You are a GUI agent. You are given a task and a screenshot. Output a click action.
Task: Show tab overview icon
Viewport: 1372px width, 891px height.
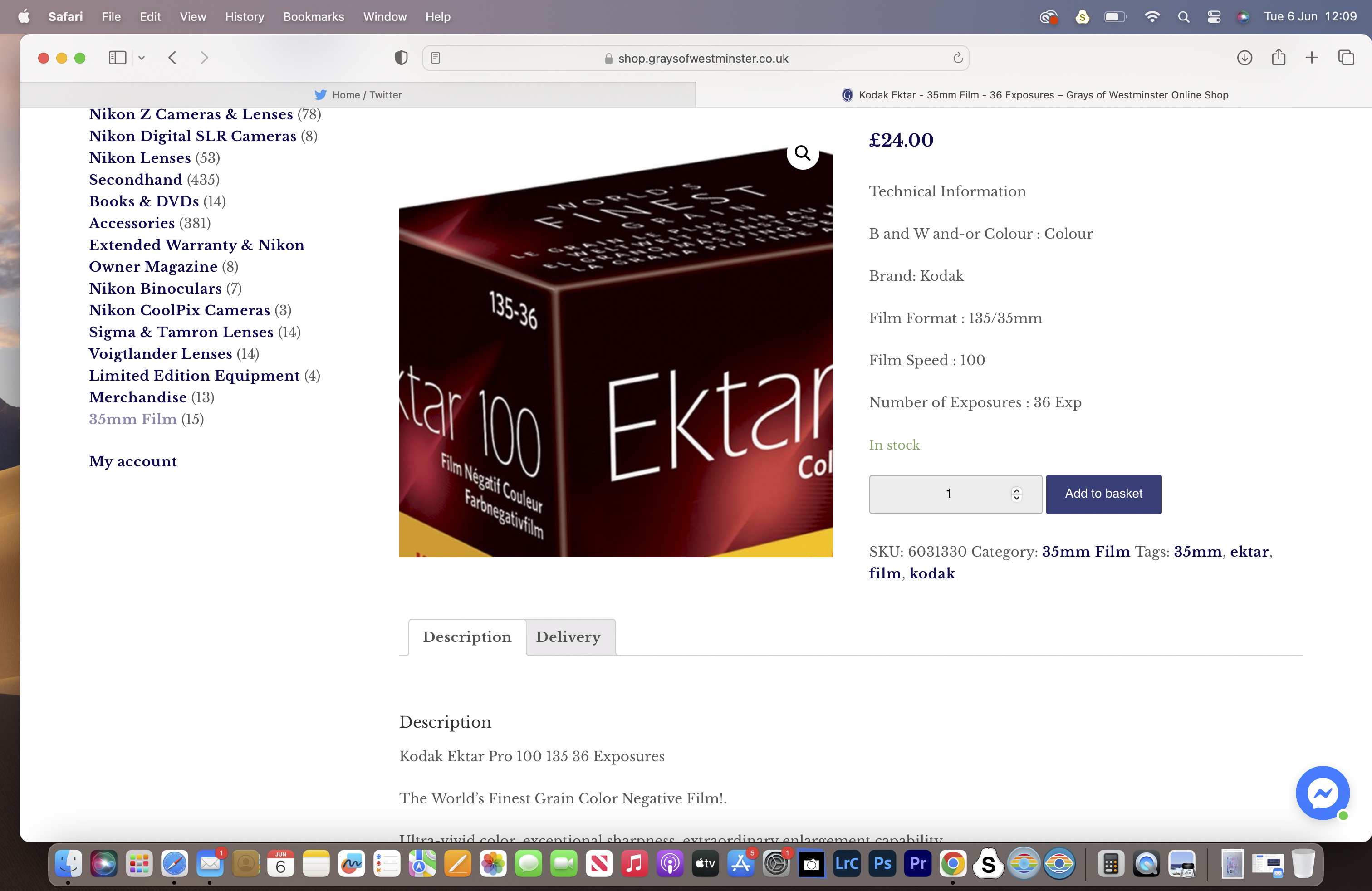(1346, 58)
